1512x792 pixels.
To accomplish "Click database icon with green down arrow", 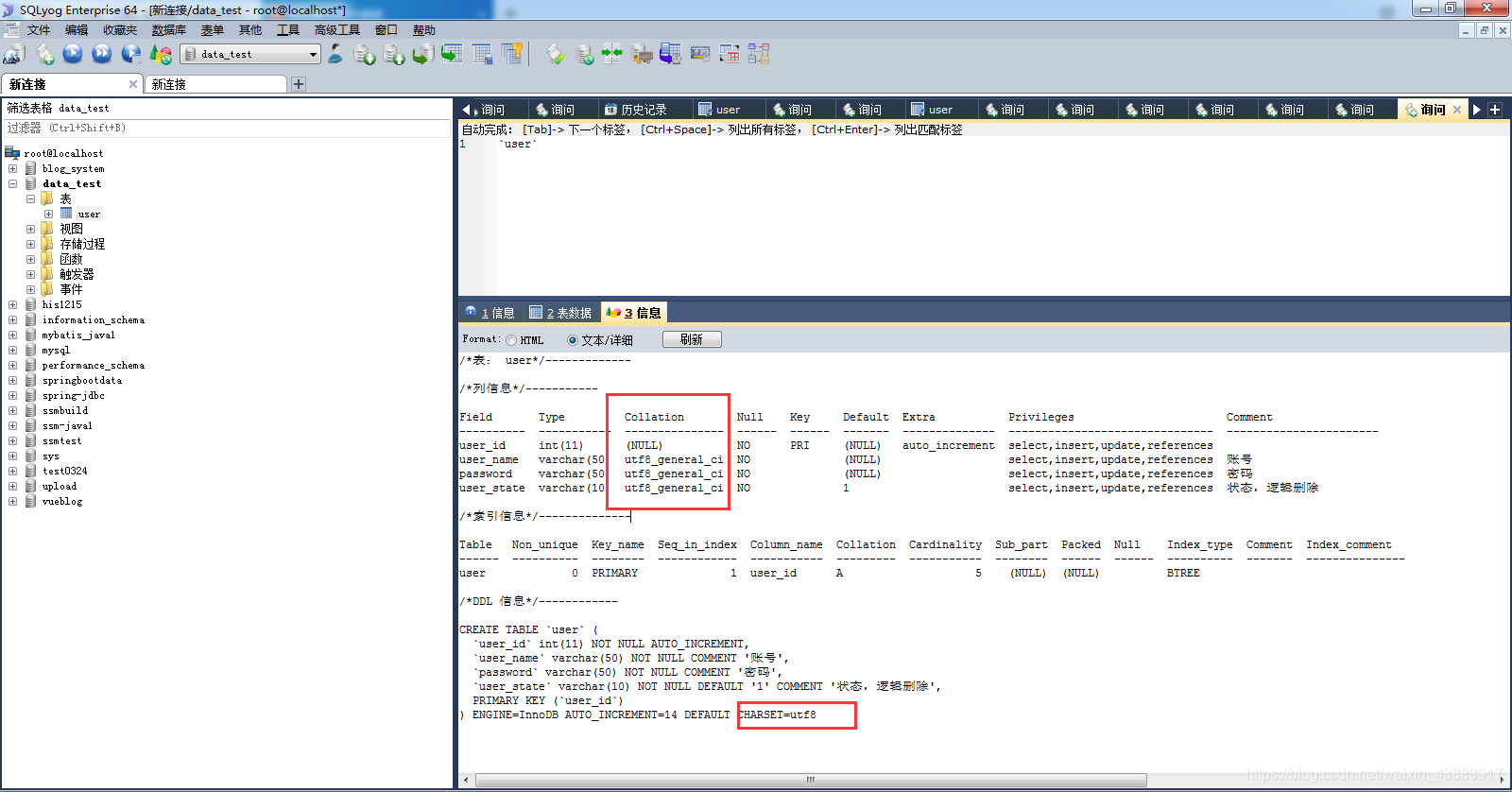I will pyautogui.click(x=365, y=55).
